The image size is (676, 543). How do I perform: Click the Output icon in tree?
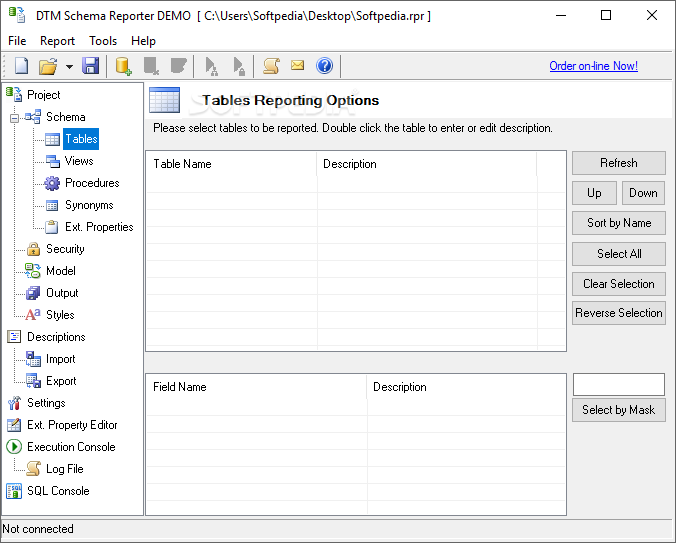(x=33, y=293)
